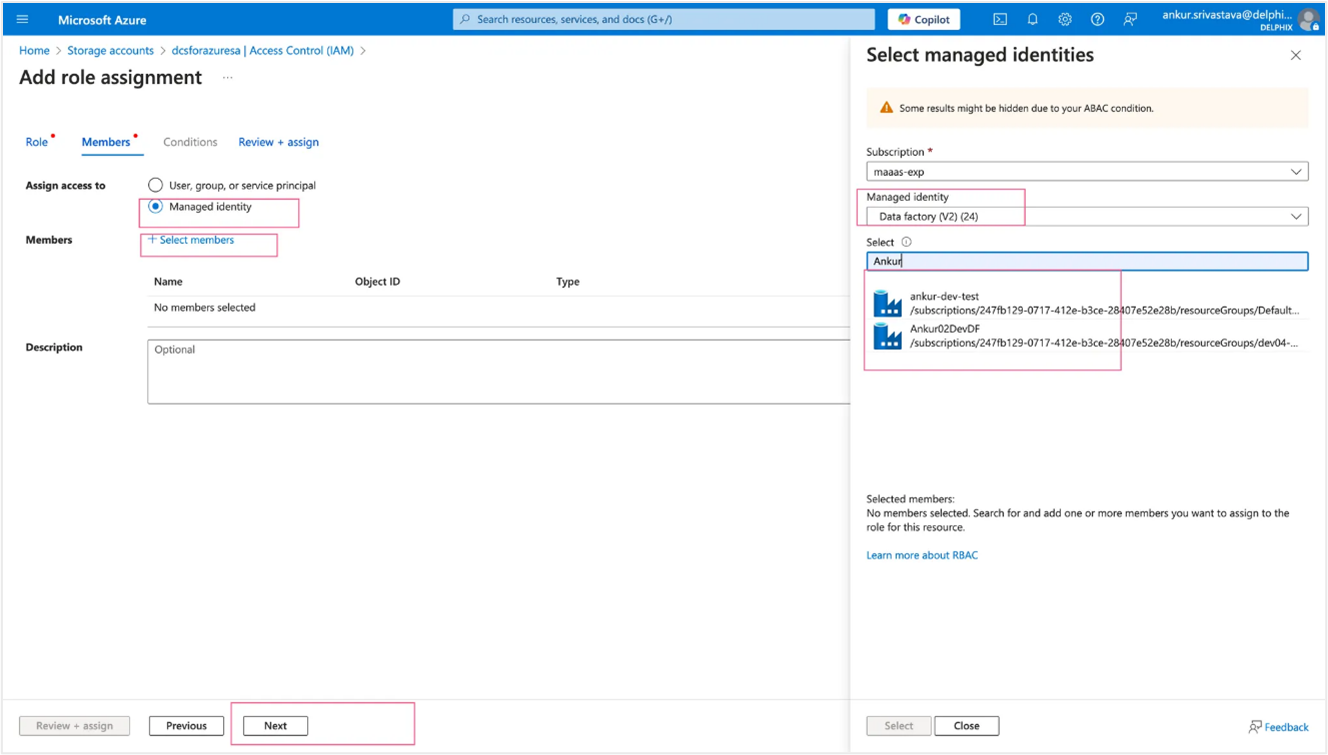Click the search box containing Ankur
The image size is (1328, 755).
click(1085, 261)
